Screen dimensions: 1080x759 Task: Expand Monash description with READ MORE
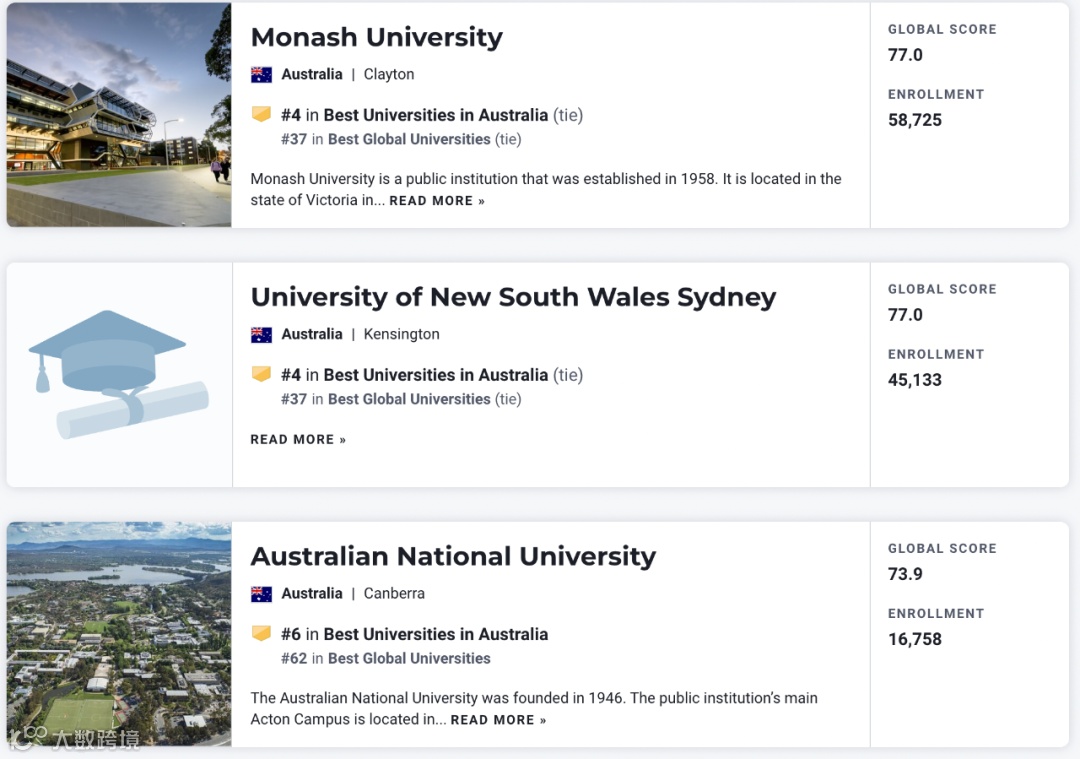pyautogui.click(x=437, y=201)
